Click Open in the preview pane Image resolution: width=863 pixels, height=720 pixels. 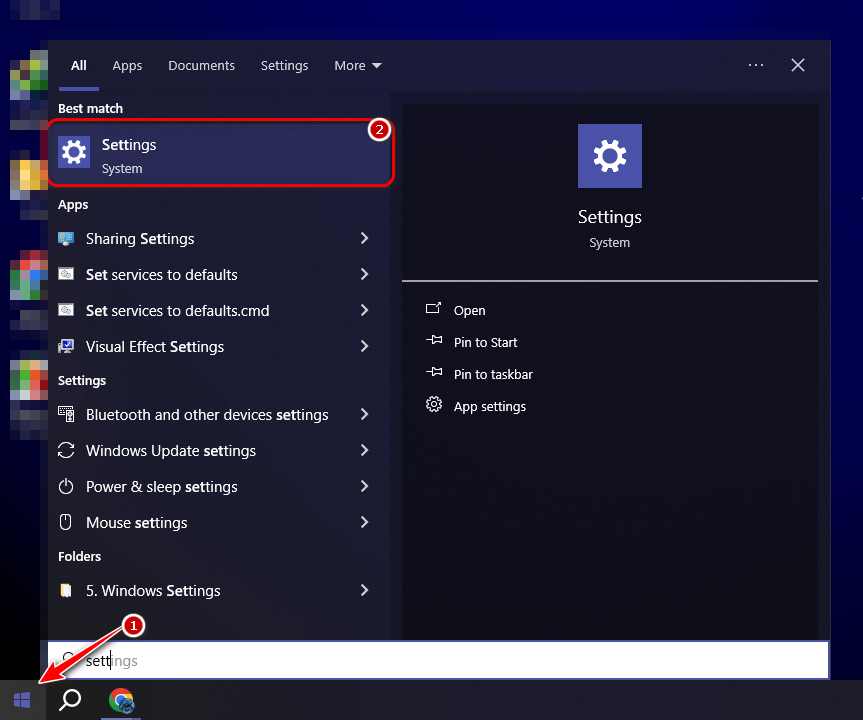(469, 310)
